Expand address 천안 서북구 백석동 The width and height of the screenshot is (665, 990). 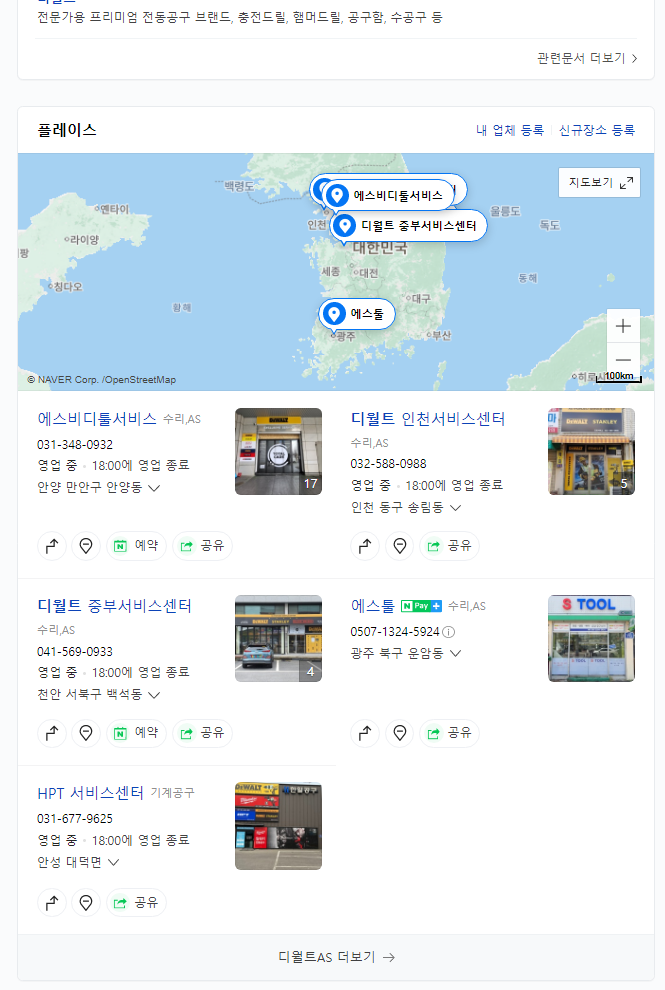153,695
